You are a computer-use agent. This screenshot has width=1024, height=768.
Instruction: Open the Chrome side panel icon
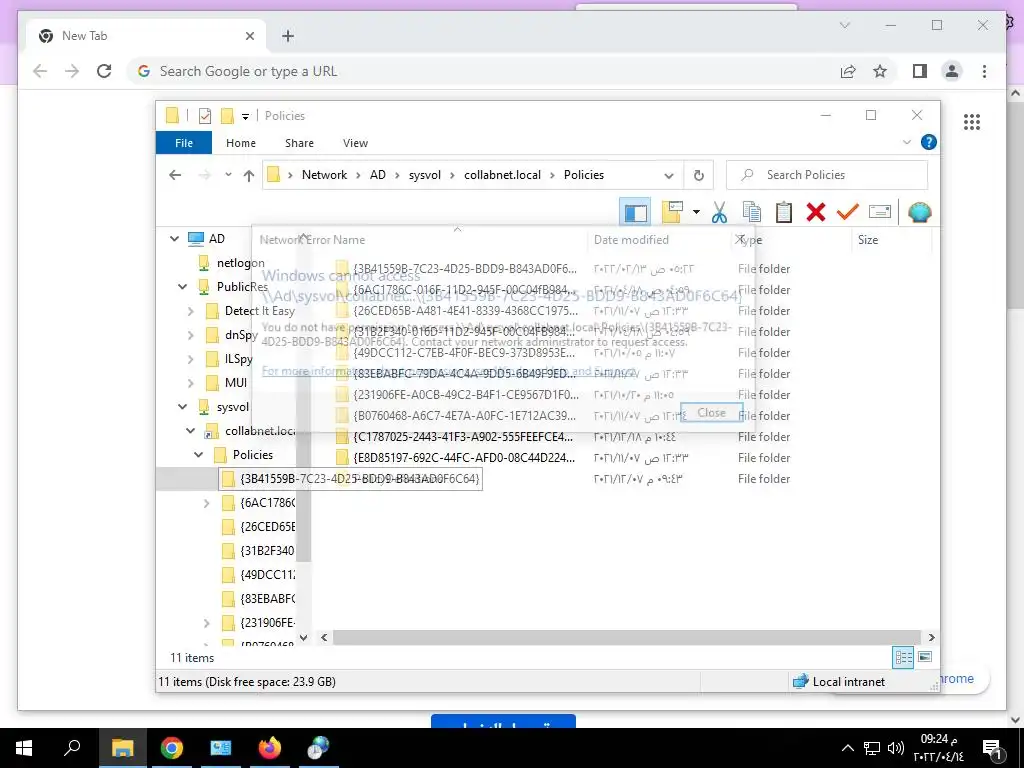click(920, 71)
